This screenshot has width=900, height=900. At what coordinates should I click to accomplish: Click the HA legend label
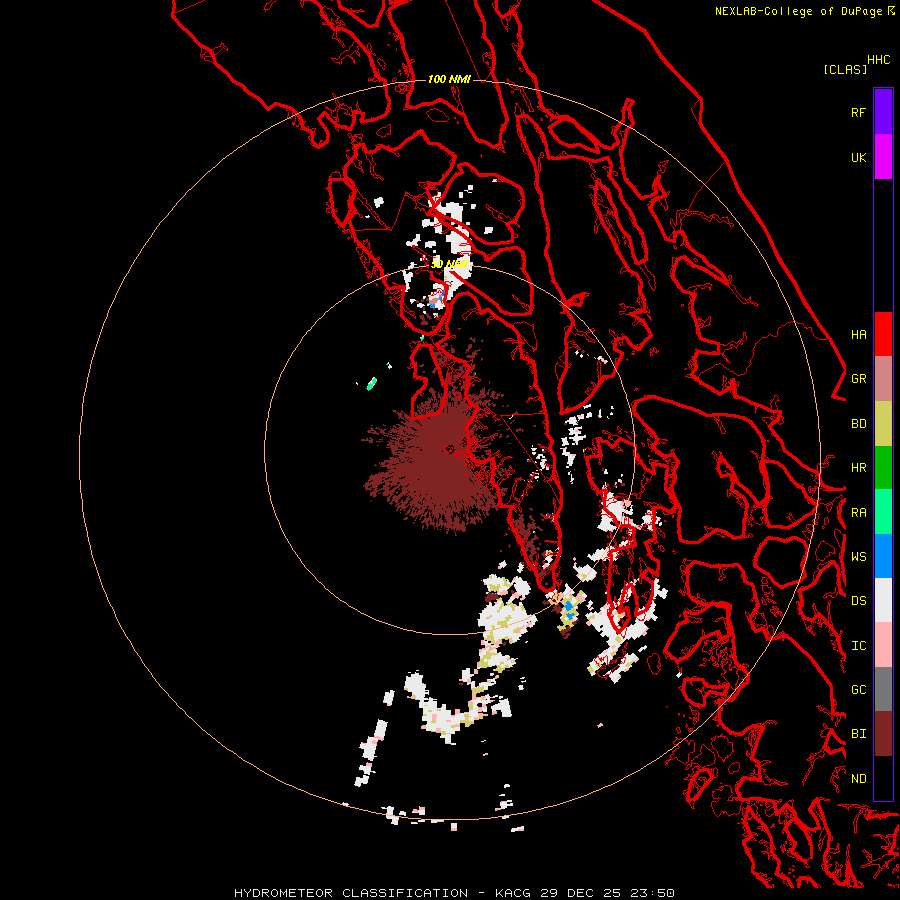[858, 335]
